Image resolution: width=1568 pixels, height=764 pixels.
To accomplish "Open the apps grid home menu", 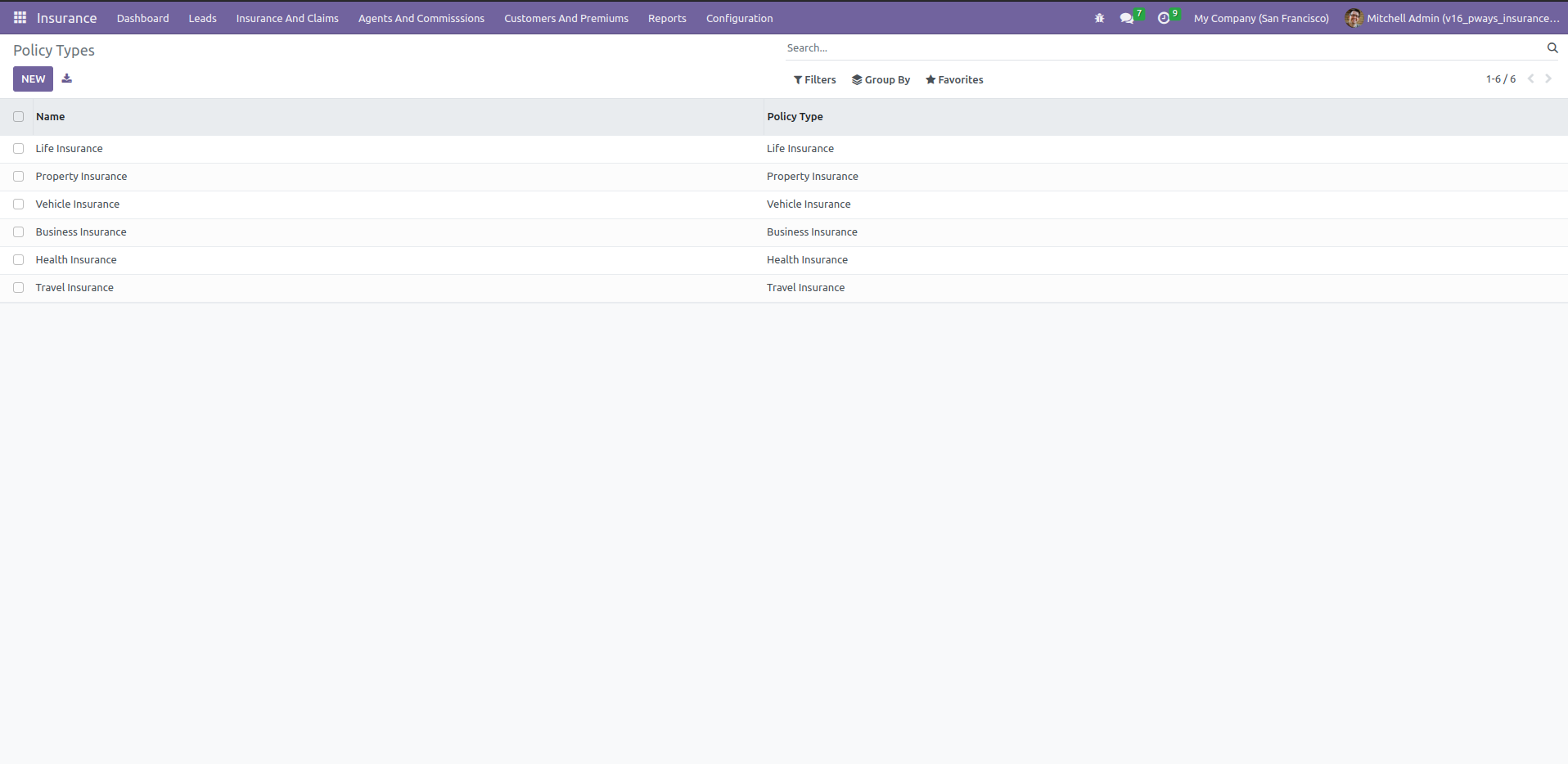I will [20, 17].
